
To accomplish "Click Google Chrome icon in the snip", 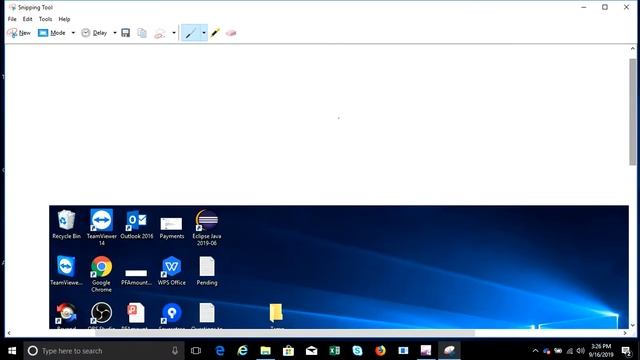I will pos(101,273).
